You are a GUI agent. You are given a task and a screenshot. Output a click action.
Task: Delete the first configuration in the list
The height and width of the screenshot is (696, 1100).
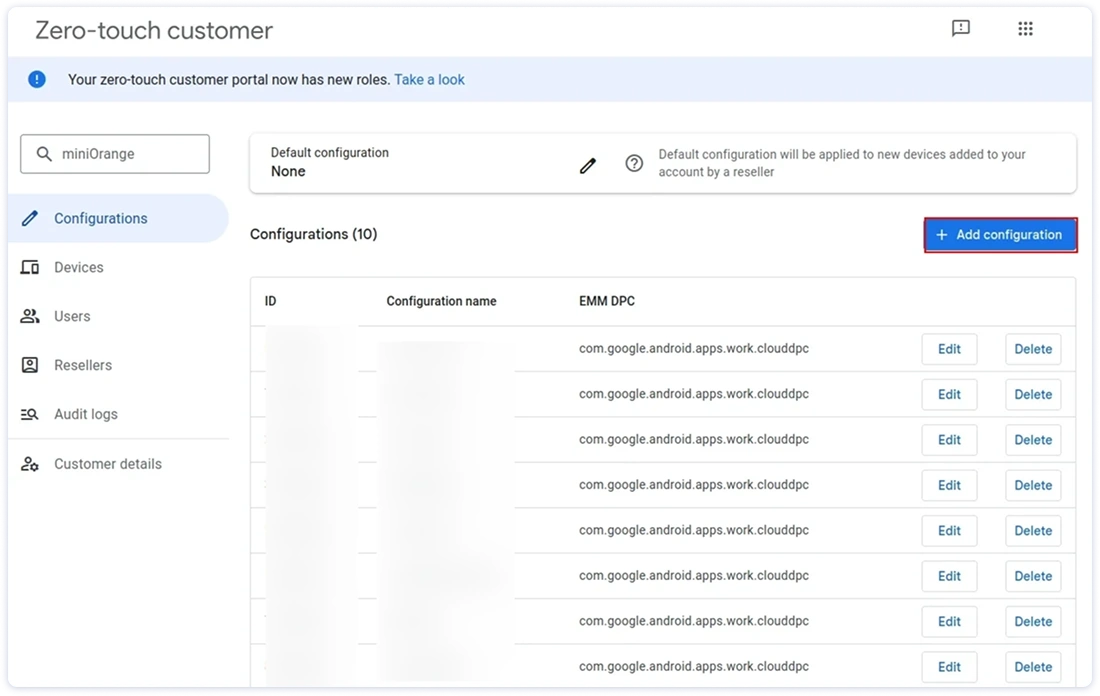(1033, 349)
